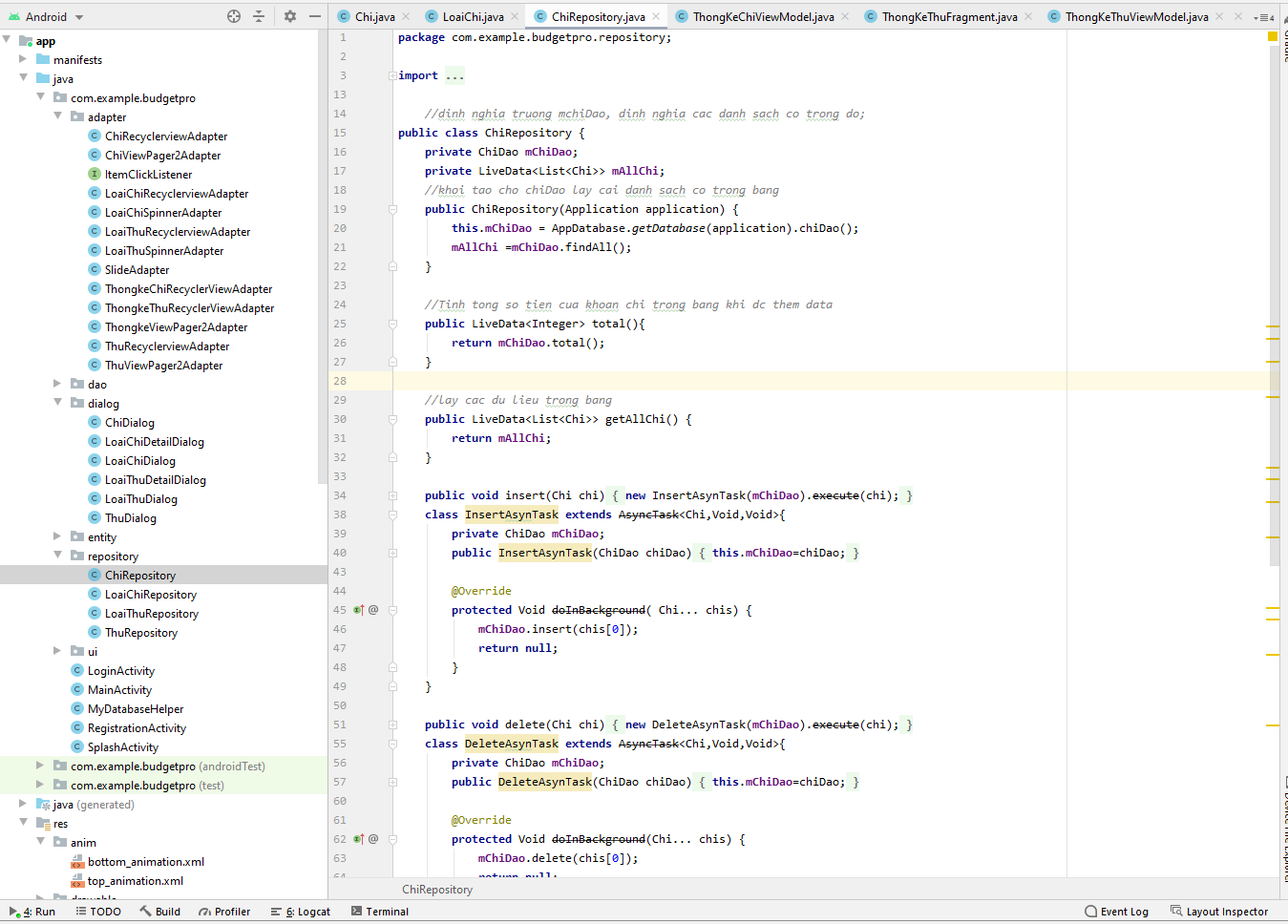Select top_animation.xml file
Viewport: 1288px width, 924px height.
point(135,881)
